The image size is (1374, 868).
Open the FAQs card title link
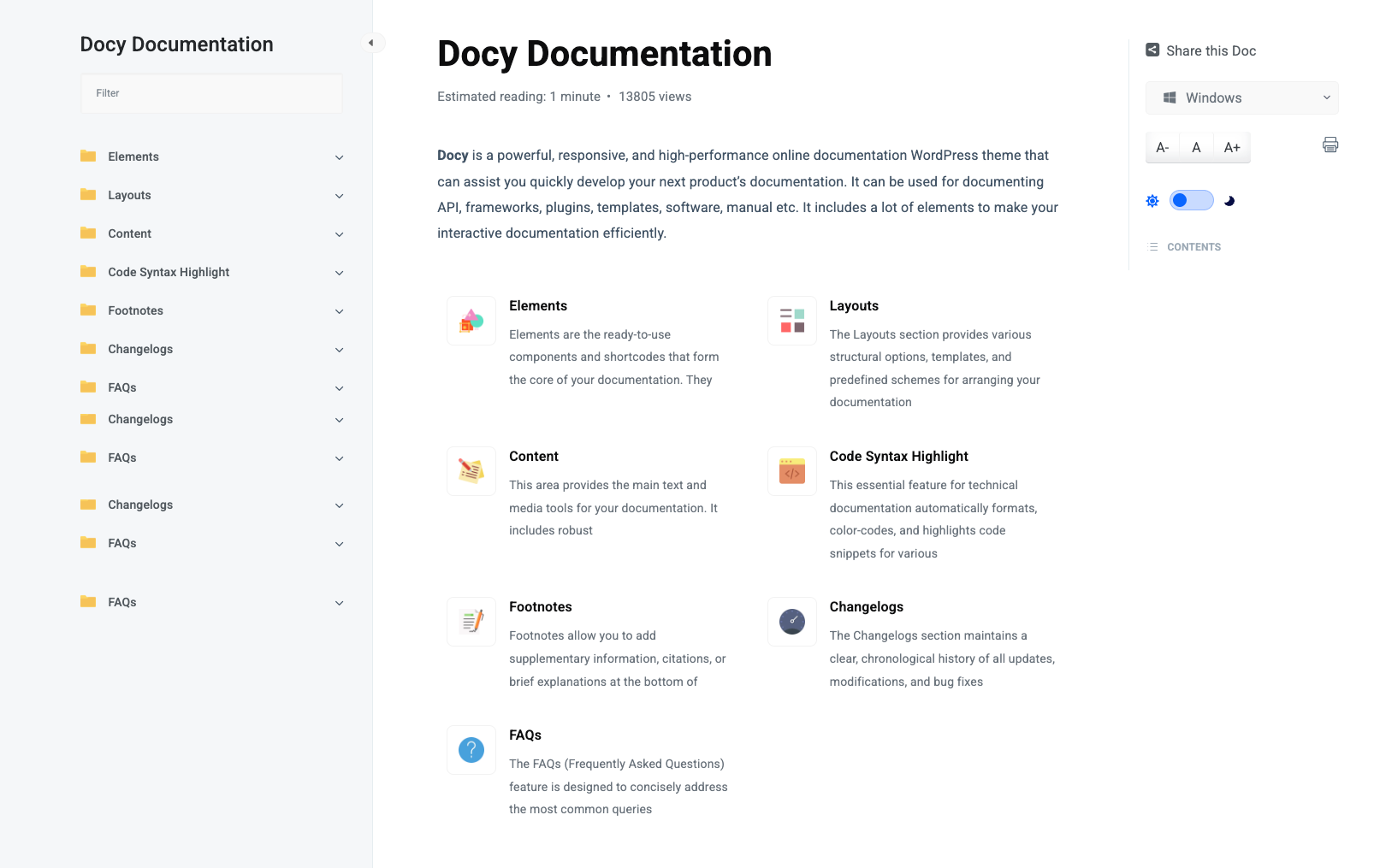pos(525,735)
